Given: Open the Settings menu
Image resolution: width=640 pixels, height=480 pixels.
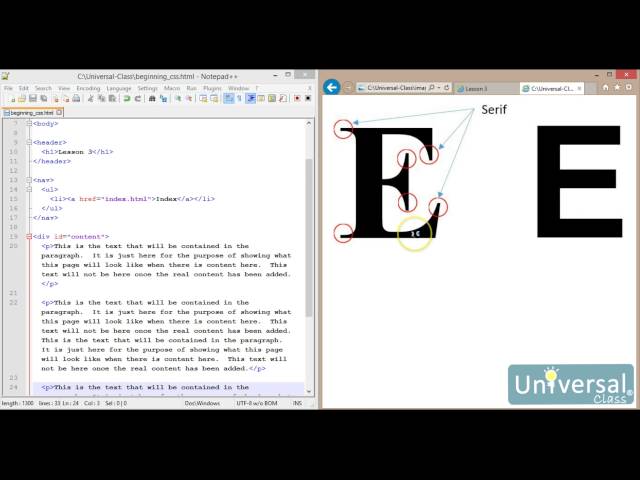Looking at the screenshot, I should [147, 88].
